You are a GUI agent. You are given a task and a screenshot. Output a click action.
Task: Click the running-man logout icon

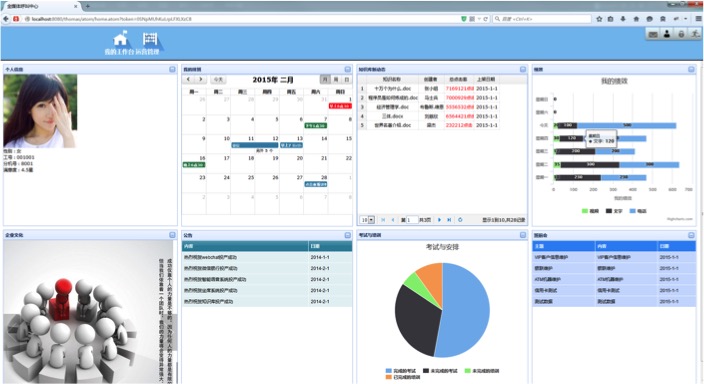(x=695, y=34)
